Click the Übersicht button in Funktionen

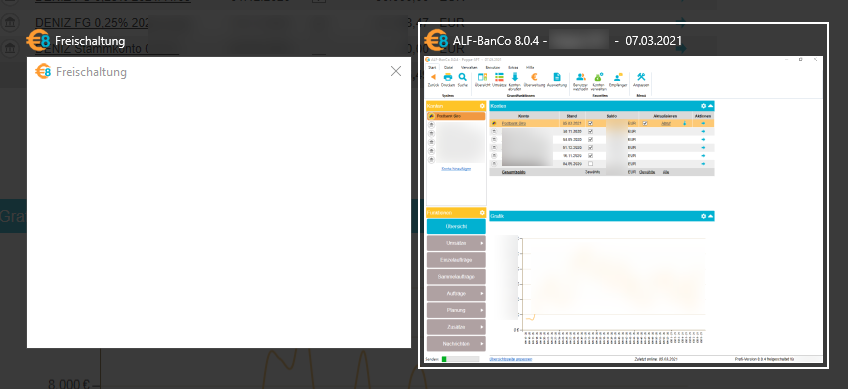coord(456,227)
